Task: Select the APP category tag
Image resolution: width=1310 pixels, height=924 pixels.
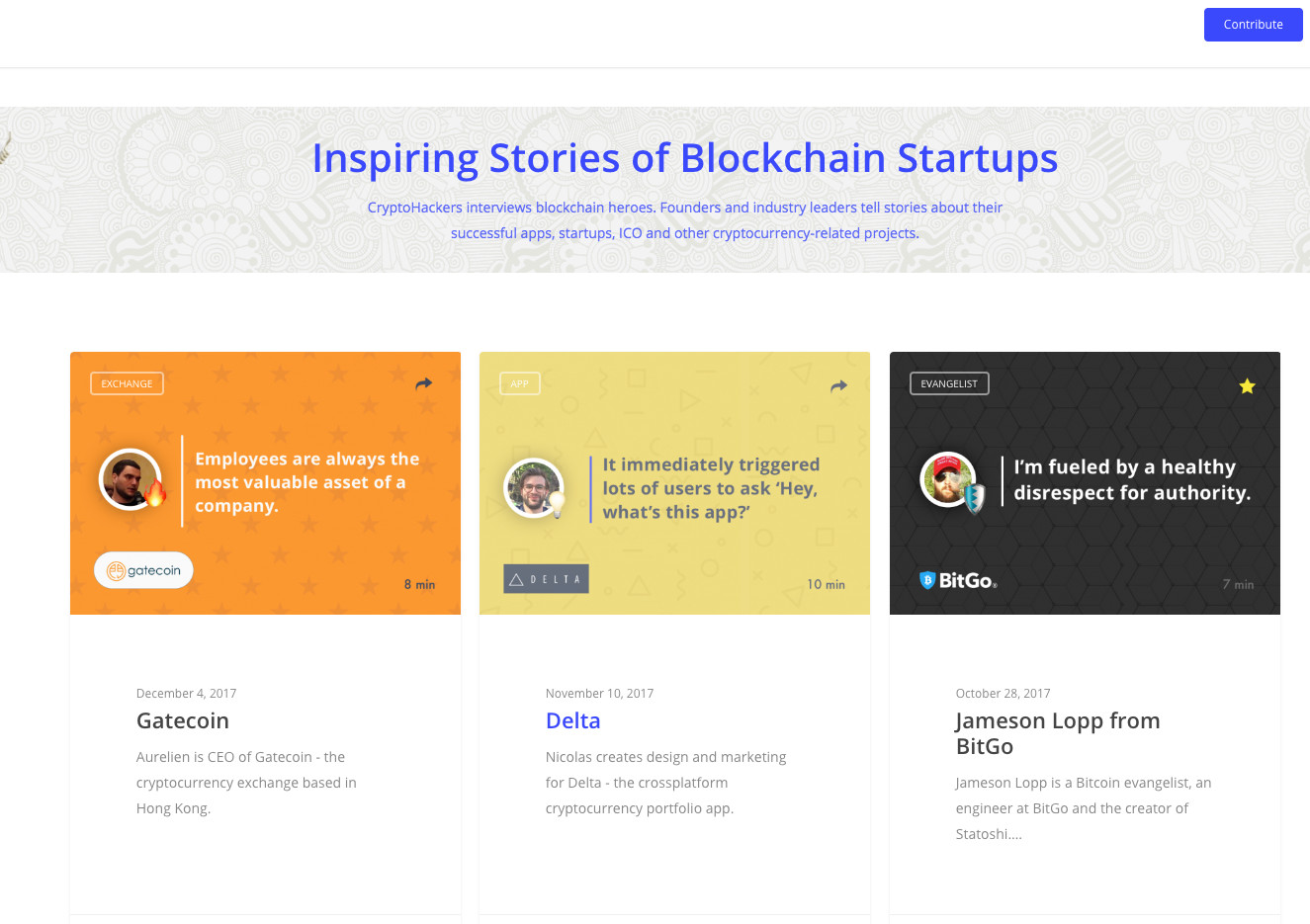Action: 520,383
